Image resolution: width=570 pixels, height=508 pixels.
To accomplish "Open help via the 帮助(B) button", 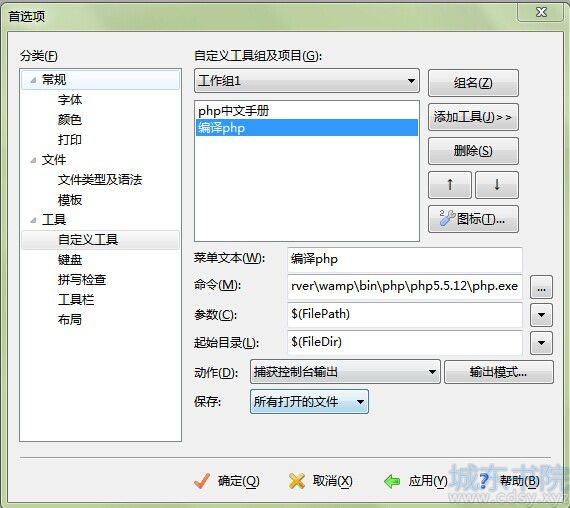I will pos(509,481).
